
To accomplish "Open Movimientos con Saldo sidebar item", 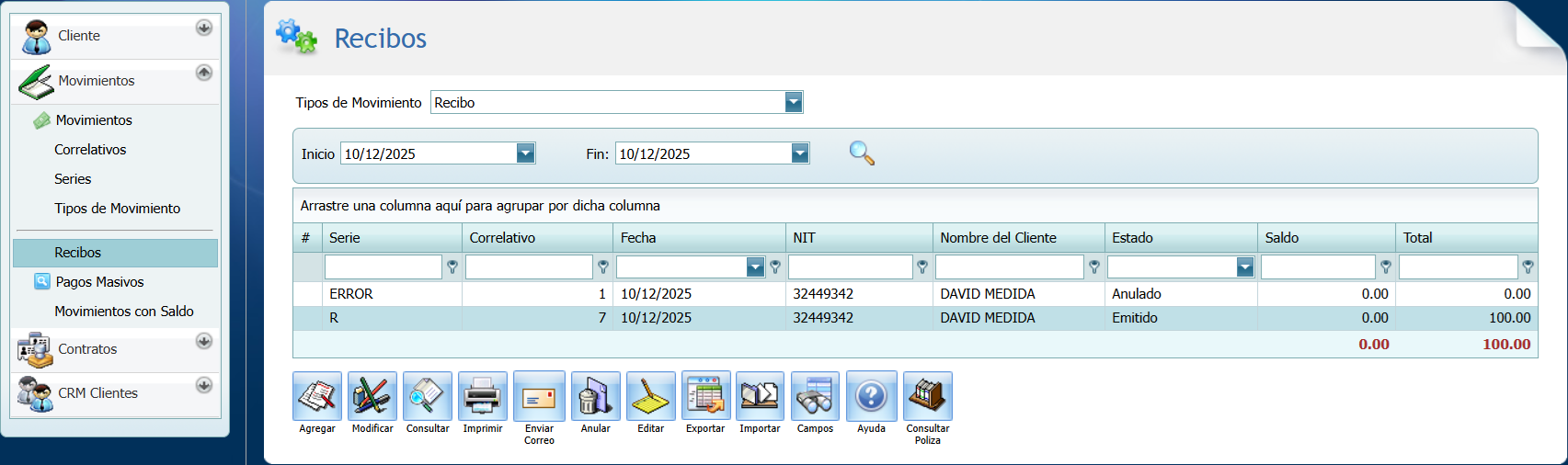I will tap(124, 312).
